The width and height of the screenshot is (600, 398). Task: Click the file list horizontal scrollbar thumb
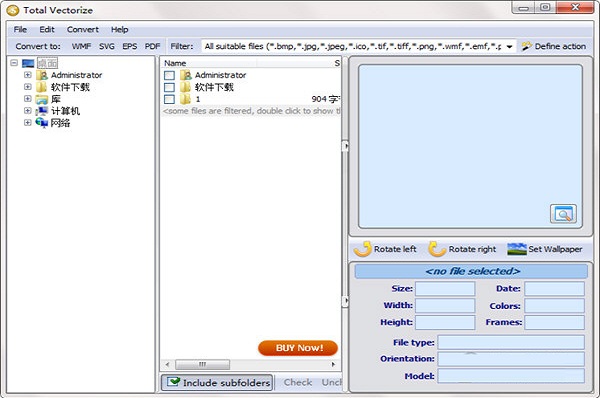(202, 364)
